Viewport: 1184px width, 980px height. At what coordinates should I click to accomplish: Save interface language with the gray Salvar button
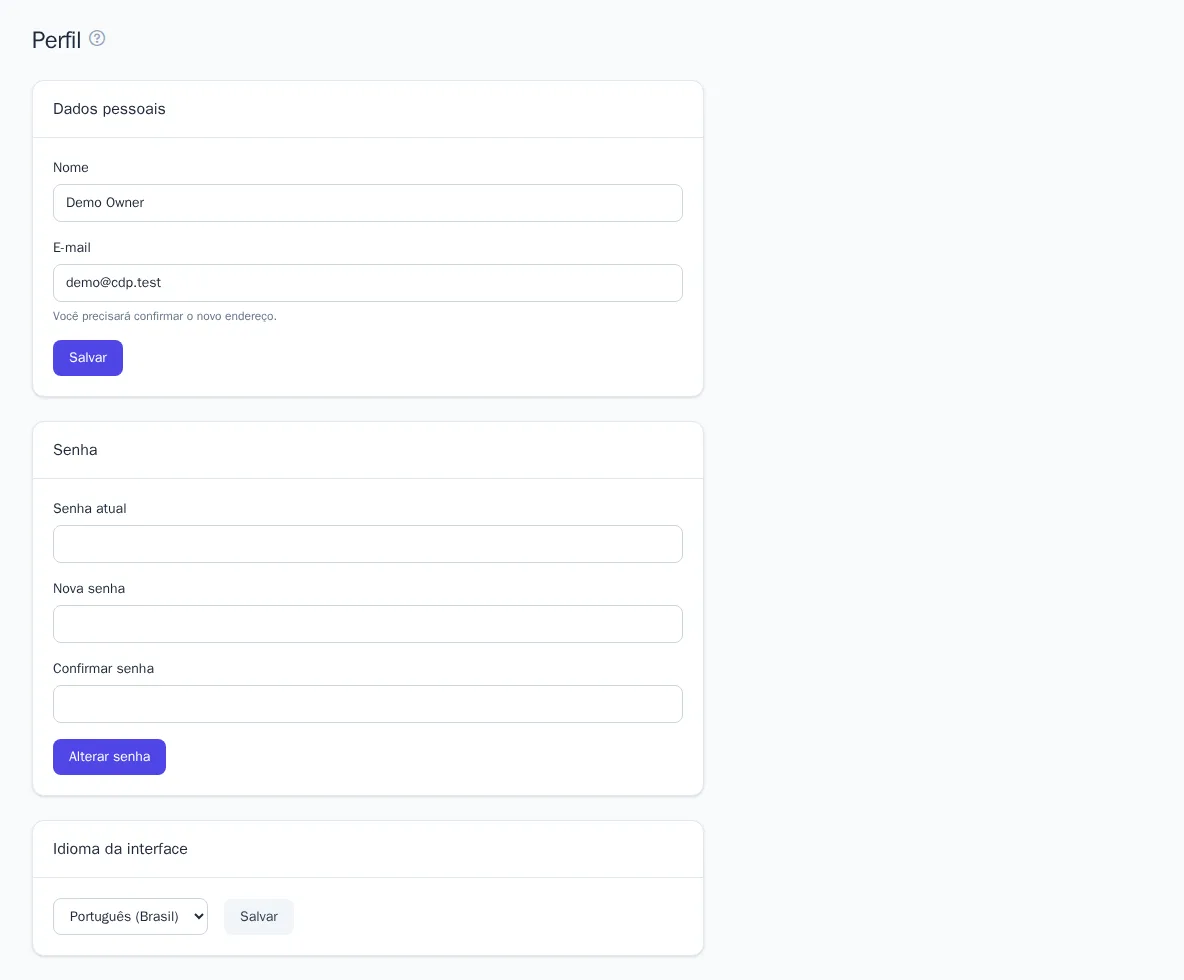tap(259, 917)
